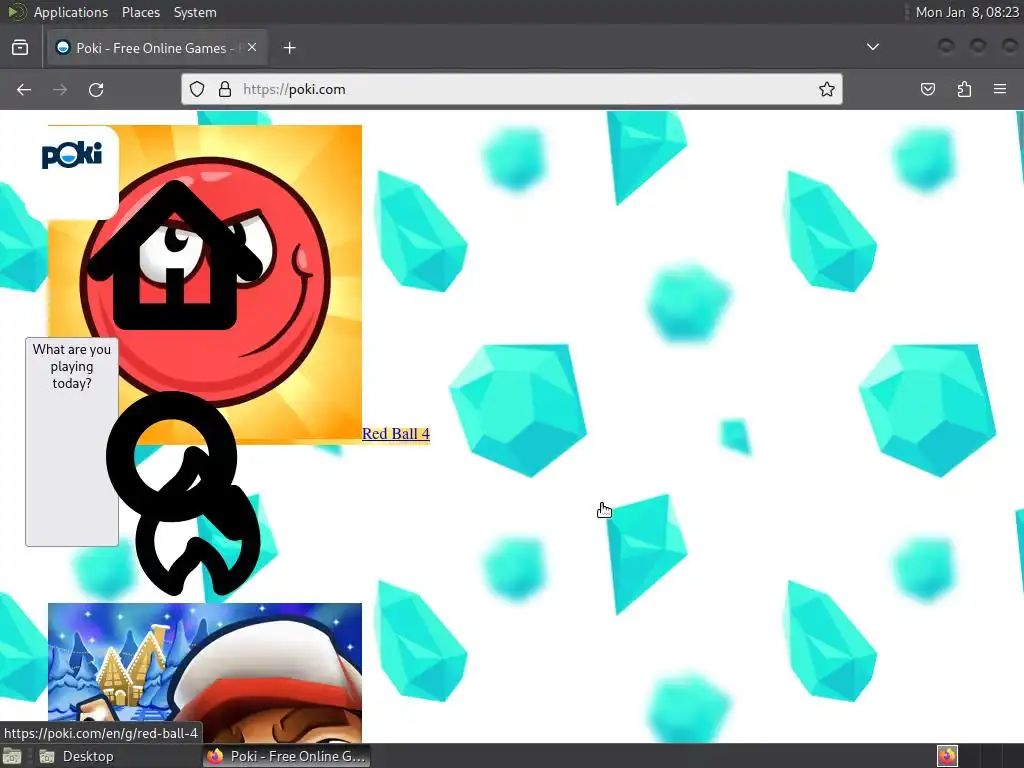The image size is (1024, 768).
Task: Open the Red Ball 4 link
Action: 396,434
